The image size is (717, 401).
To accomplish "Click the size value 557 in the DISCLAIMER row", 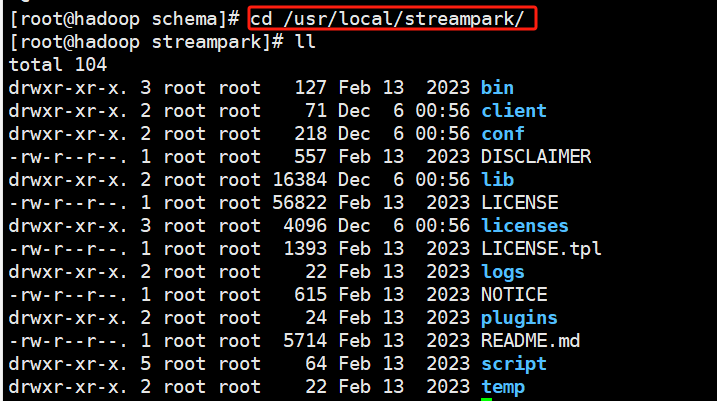I will pyautogui.click(x=310, y=157).
